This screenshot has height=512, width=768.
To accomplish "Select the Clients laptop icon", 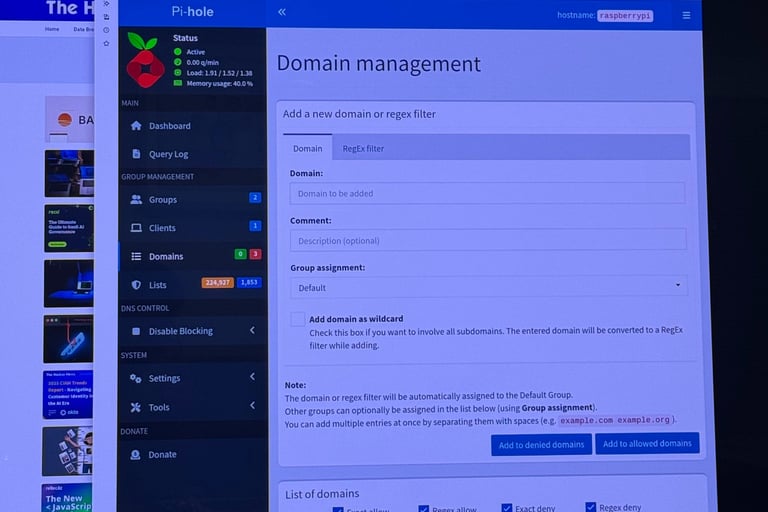I will click(136, 228).
